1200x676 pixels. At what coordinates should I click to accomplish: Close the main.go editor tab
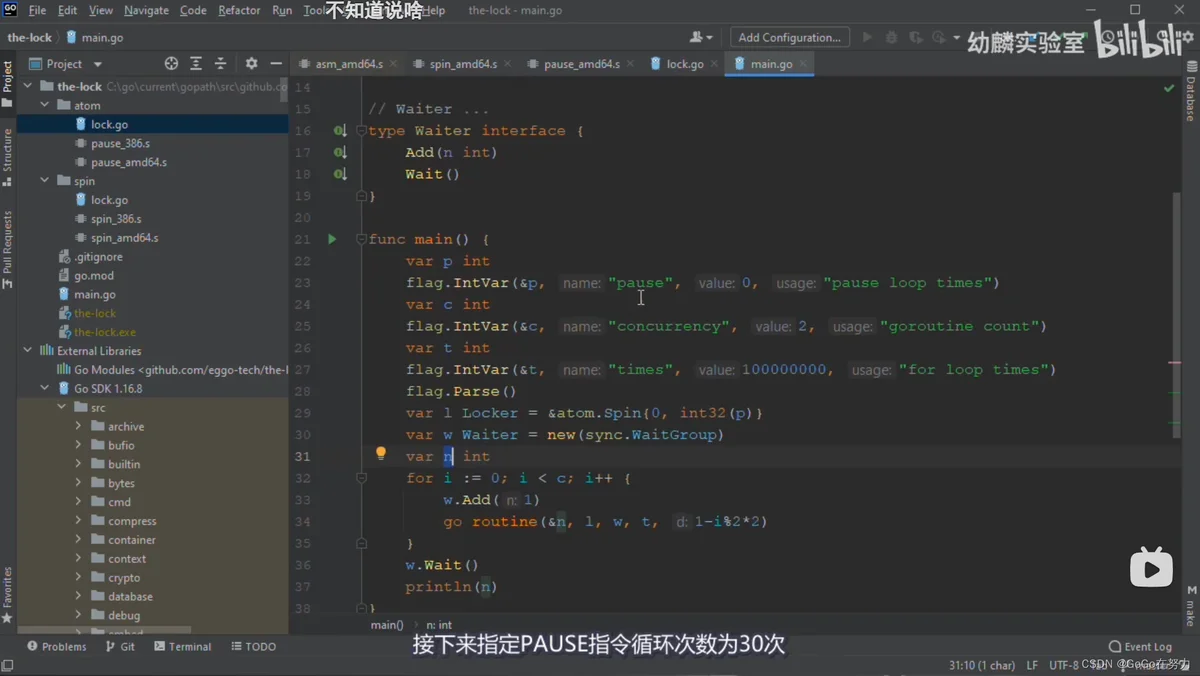pyautogui.click(x=802, y=64)
